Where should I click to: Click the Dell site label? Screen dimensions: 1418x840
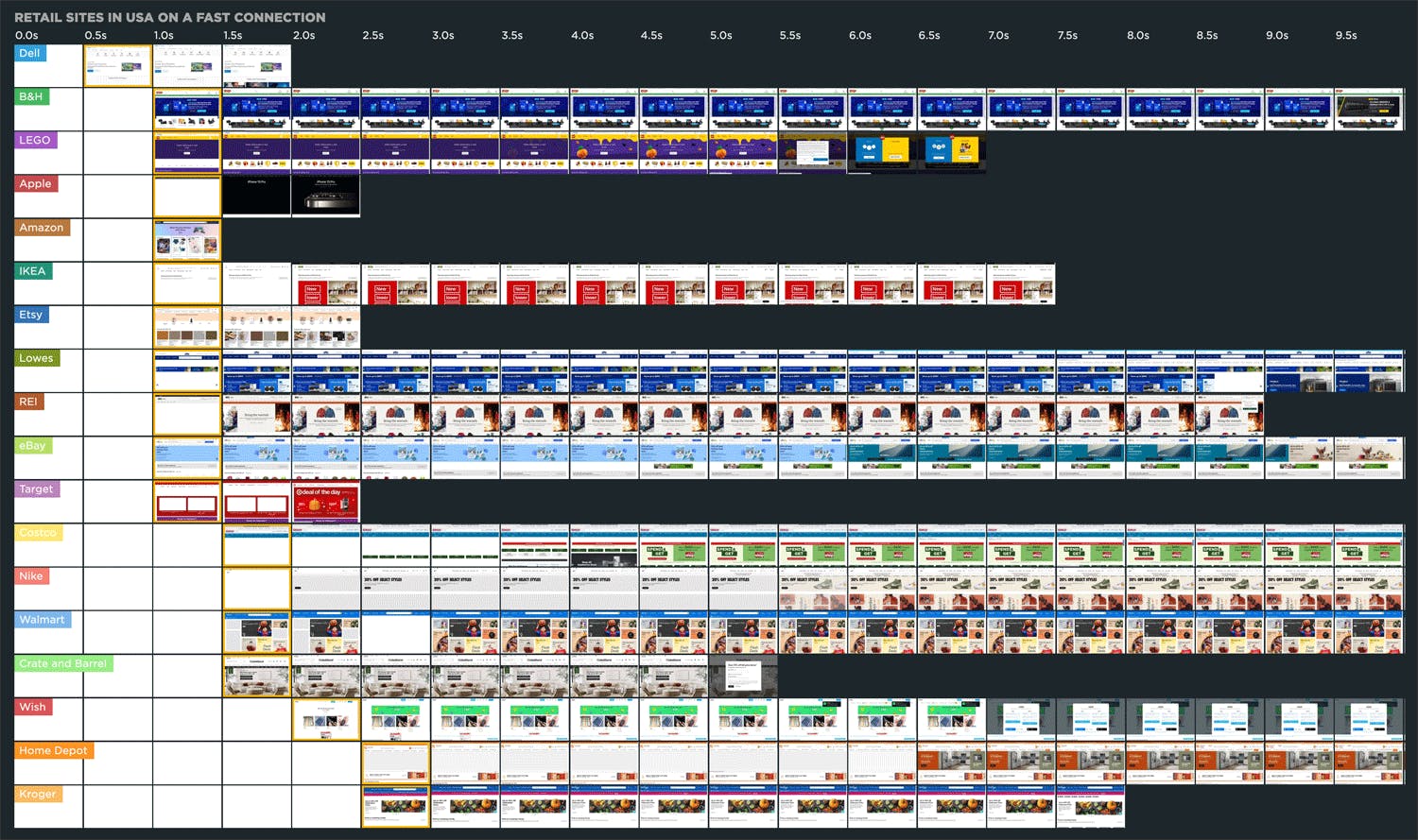click(x=29, y=53)
